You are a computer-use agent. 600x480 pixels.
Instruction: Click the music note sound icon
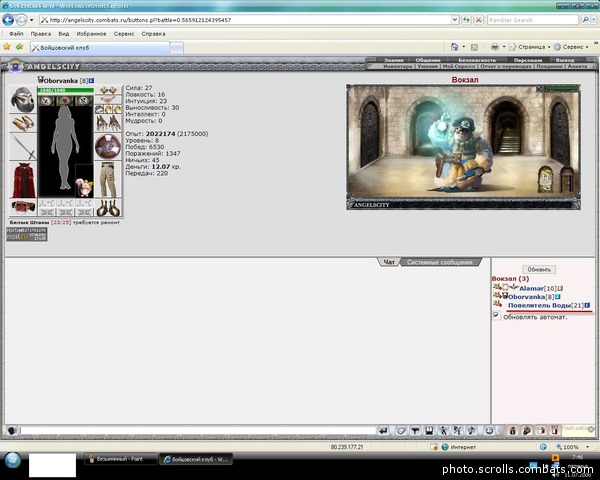471,431
